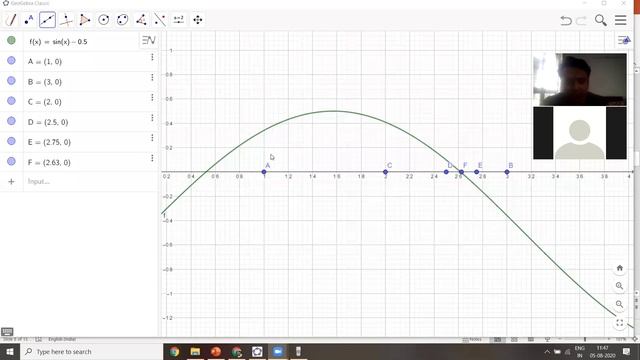Click the speaker video thumbnail
The height and width of the screenshot is (360, 640).
tap(580, 80)
